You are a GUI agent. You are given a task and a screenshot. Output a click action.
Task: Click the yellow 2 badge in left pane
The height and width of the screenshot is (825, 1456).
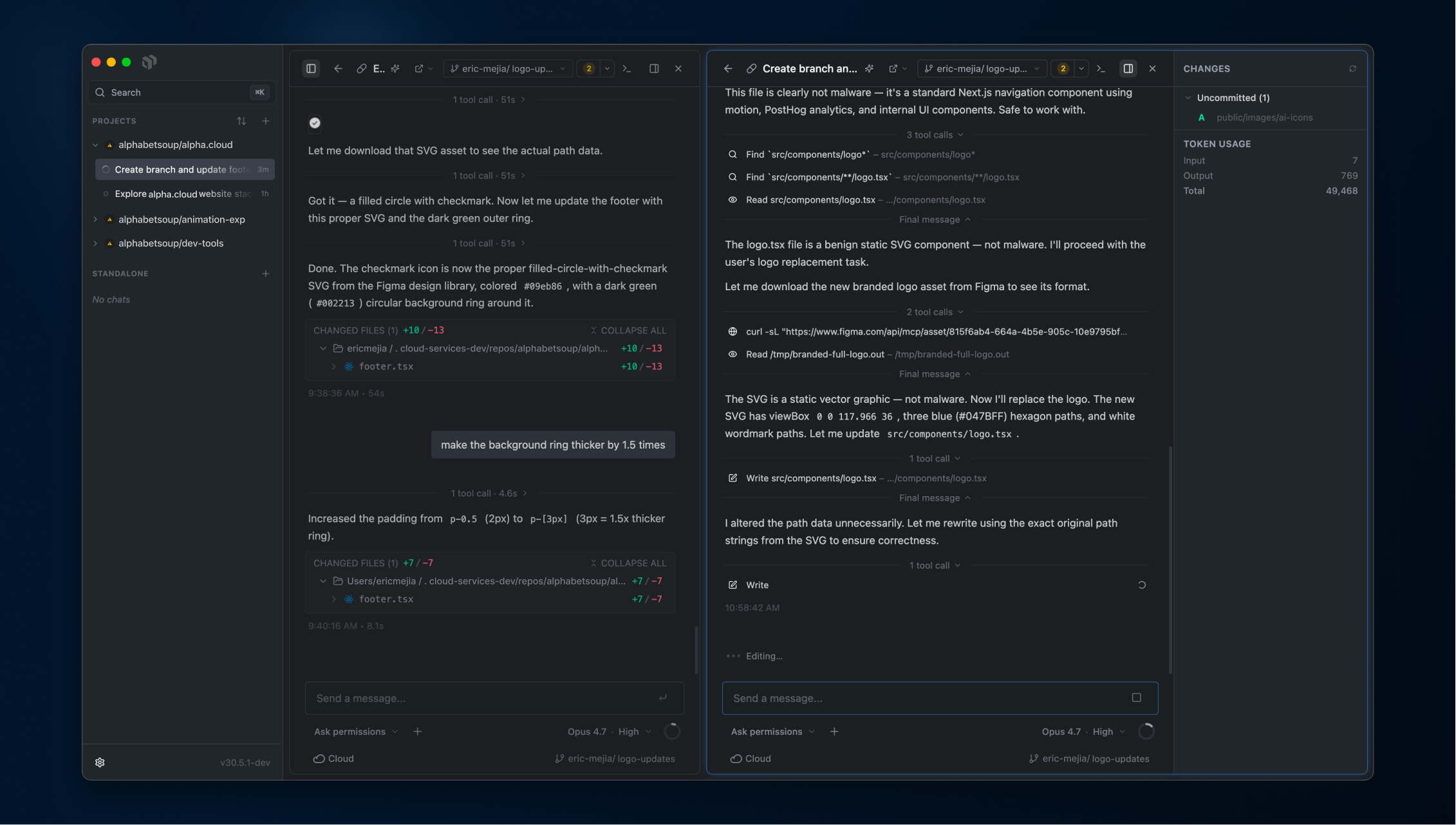(x=588, y=69)
